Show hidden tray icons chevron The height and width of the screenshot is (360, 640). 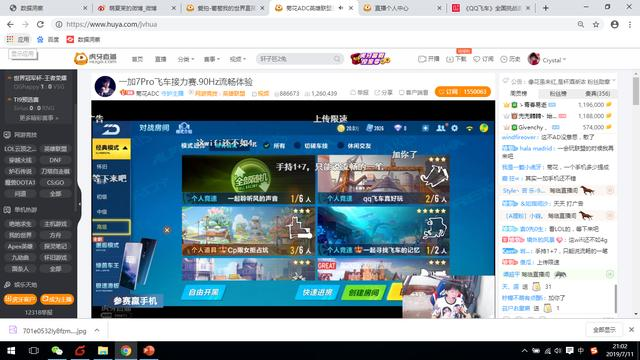pyautogui.click(x=524, y=351)
